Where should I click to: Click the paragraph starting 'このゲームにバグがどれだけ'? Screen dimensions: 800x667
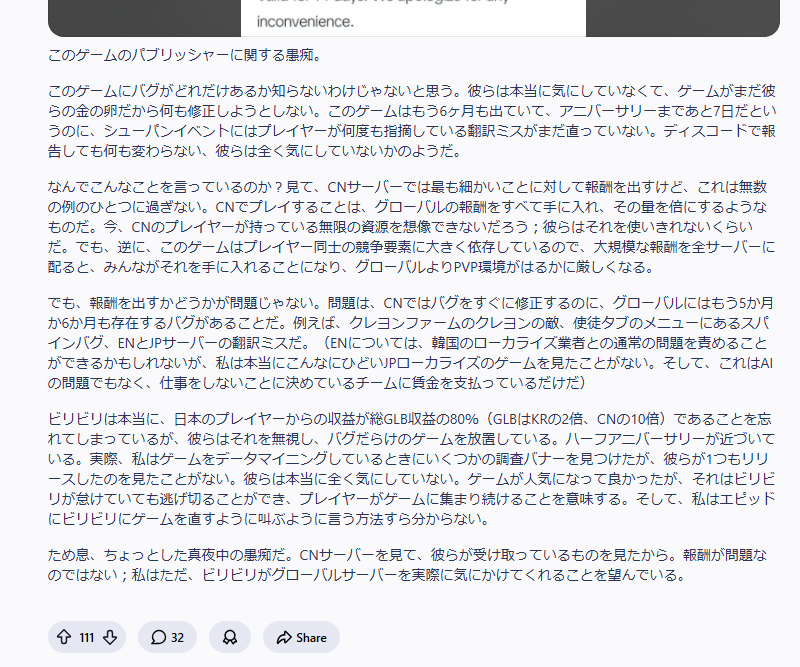(412, 121)
